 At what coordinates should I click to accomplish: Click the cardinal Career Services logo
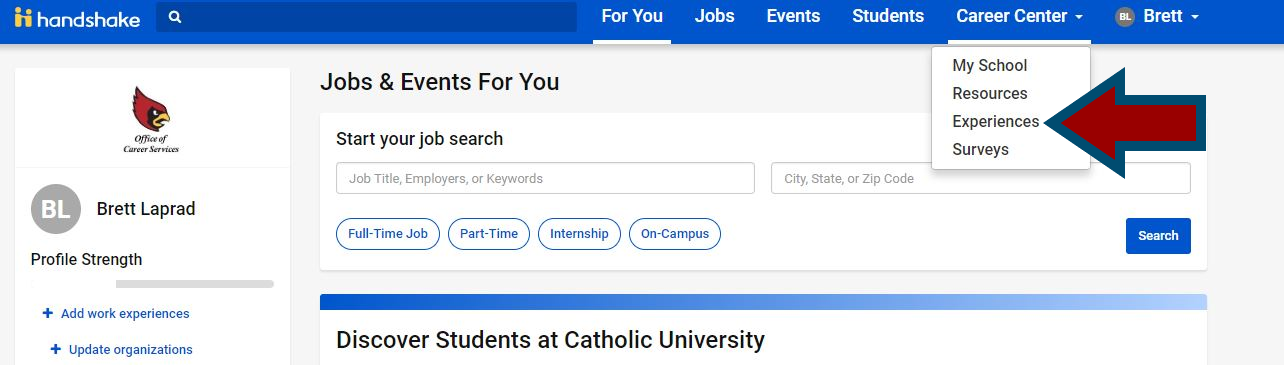click(151, 119)
